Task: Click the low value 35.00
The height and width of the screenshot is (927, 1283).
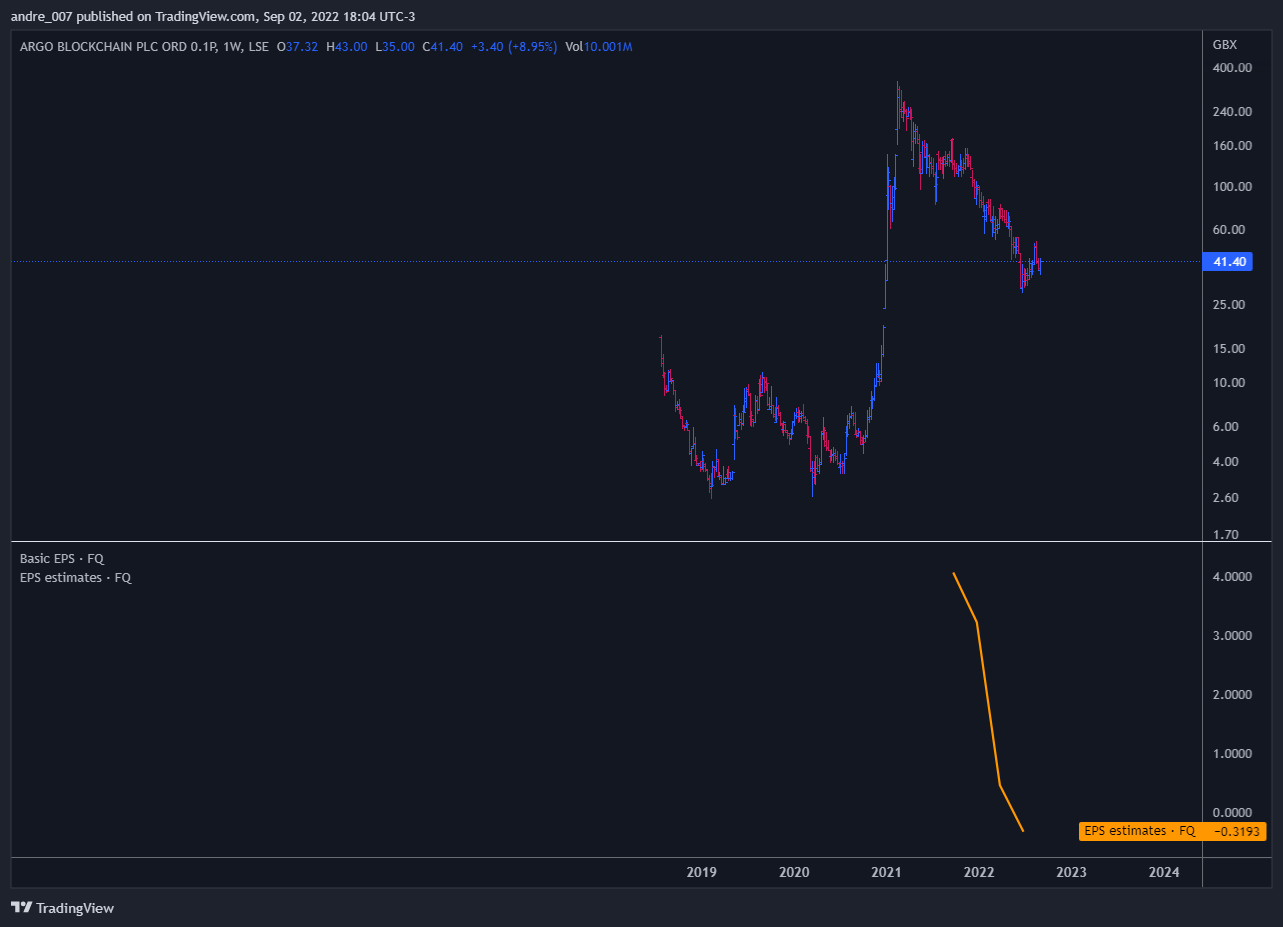Action: [x=399, y=47]
